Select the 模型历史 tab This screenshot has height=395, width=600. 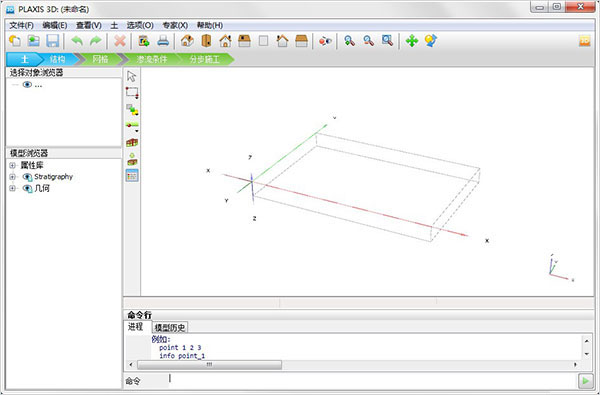coord(170,327)
